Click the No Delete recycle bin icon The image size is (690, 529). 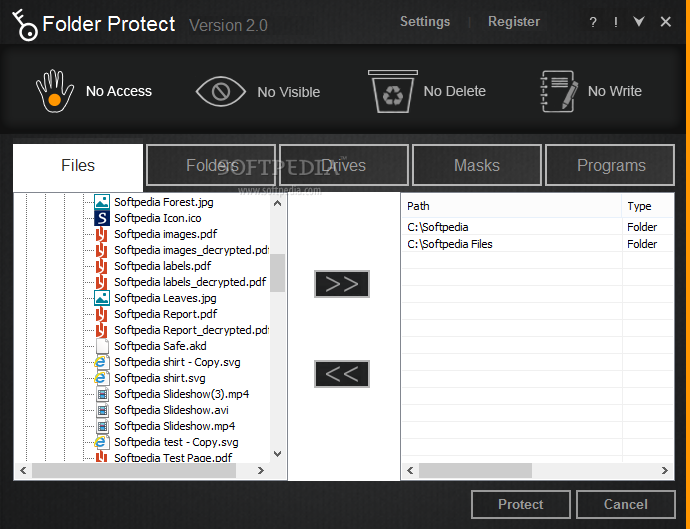393,91
